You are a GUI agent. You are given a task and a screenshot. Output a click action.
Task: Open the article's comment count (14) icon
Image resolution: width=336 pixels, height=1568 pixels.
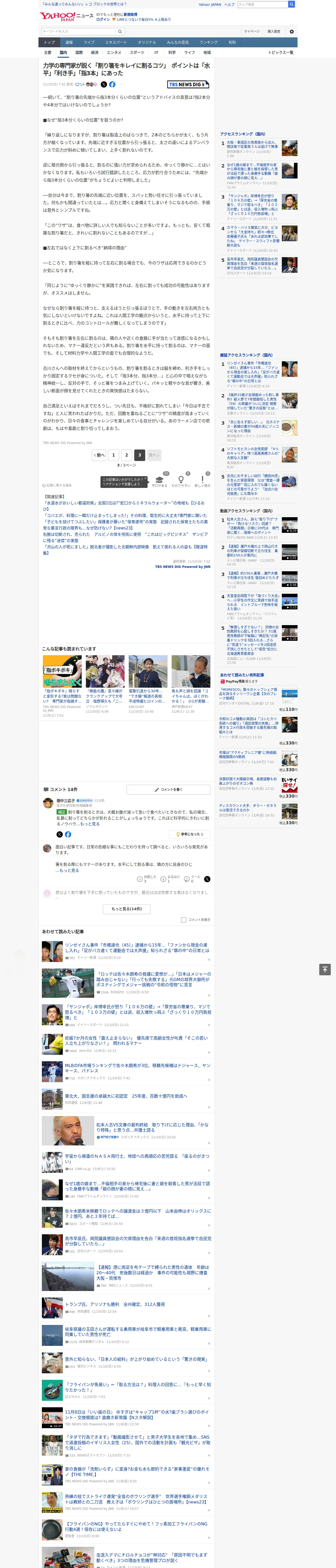point(80,85)
